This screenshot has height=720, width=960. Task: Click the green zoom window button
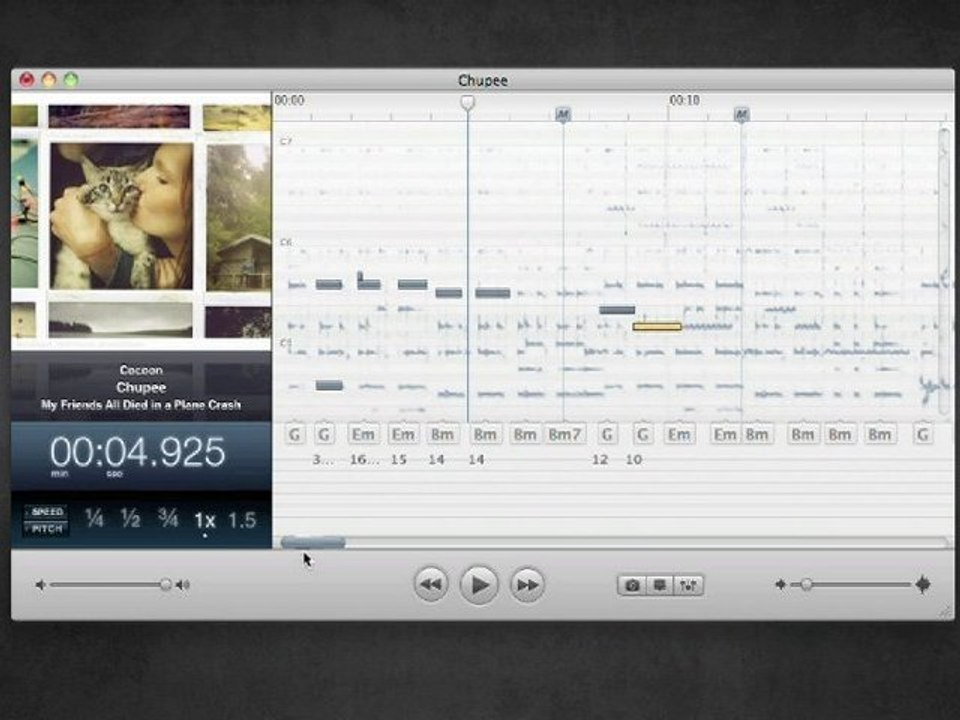point(72,80)
